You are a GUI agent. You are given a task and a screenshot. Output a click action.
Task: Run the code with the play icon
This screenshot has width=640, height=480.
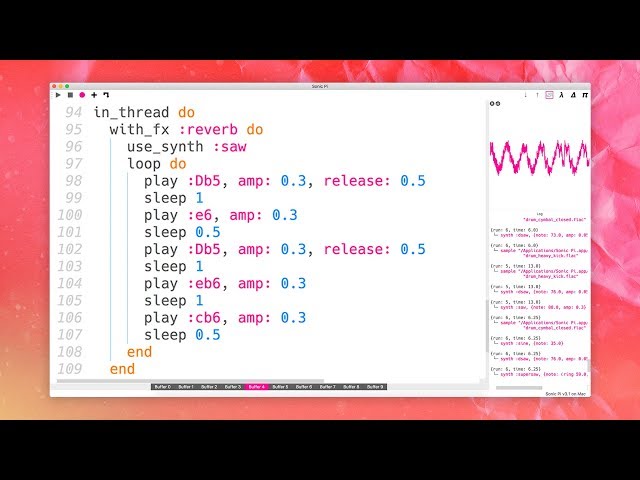(58, 95)
